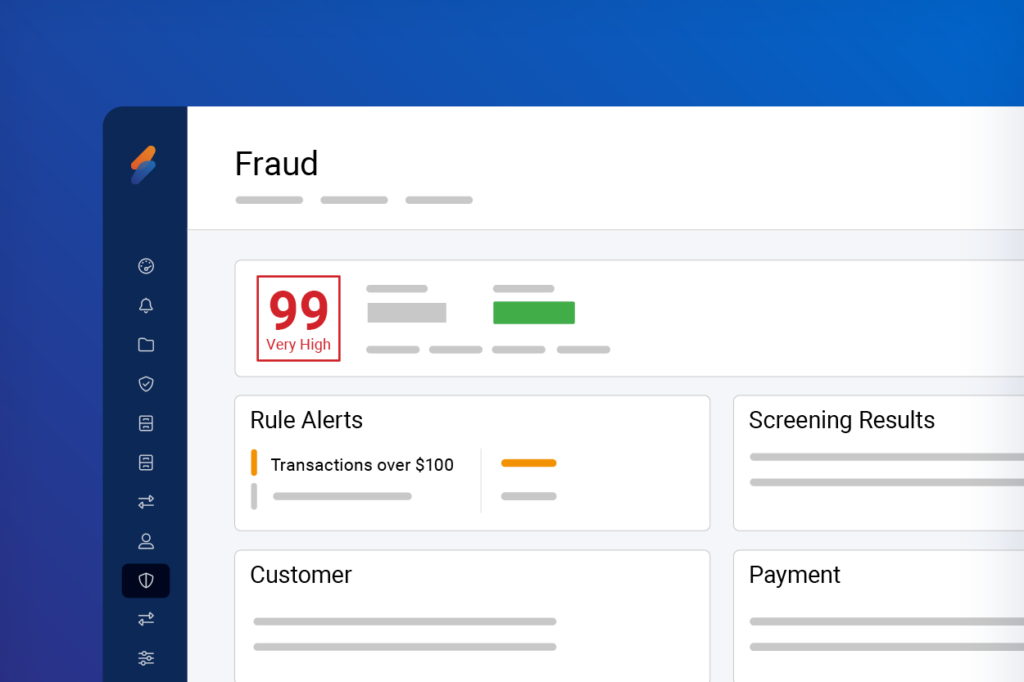The height and width of the screenshot is (682, 1024).
Task: Open the dashboard gauge icon
Action: (146, 266)
